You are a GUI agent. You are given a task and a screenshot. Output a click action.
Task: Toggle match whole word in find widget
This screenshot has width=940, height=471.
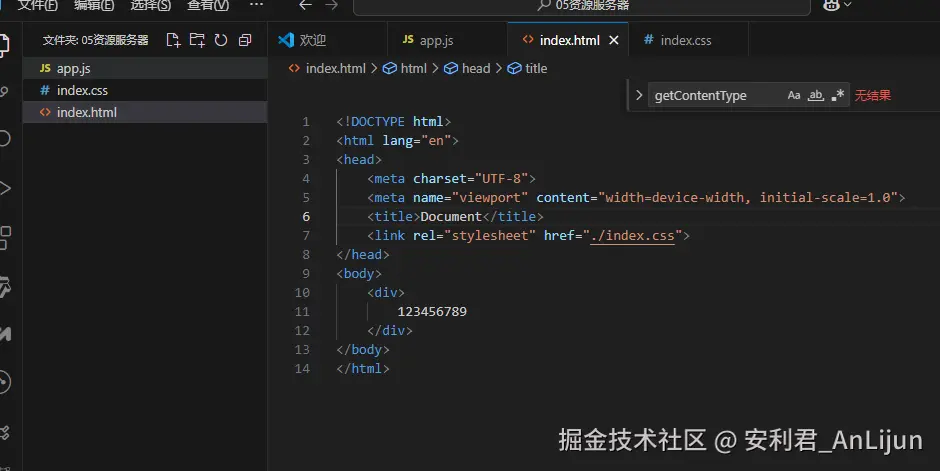(x=816, y=95)
